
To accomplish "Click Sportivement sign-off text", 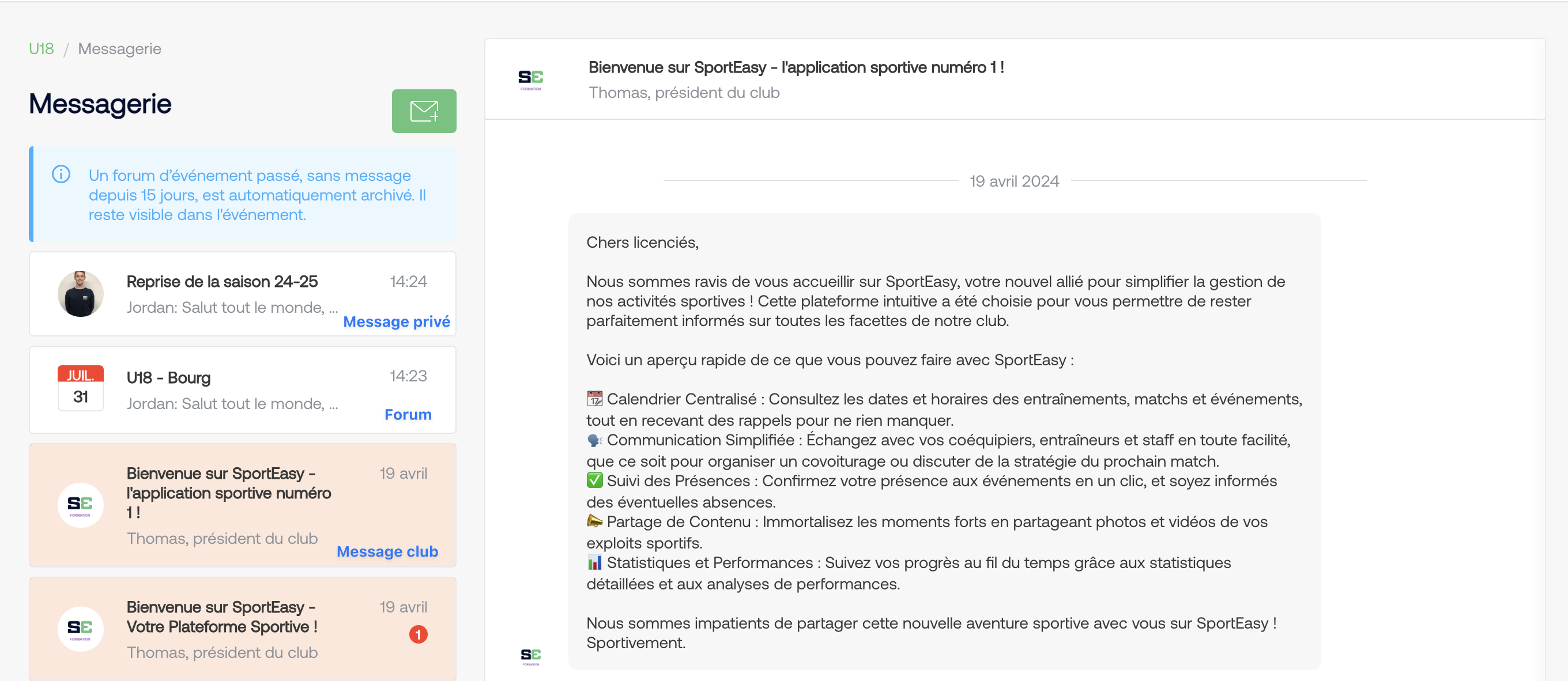I will 635,642.
